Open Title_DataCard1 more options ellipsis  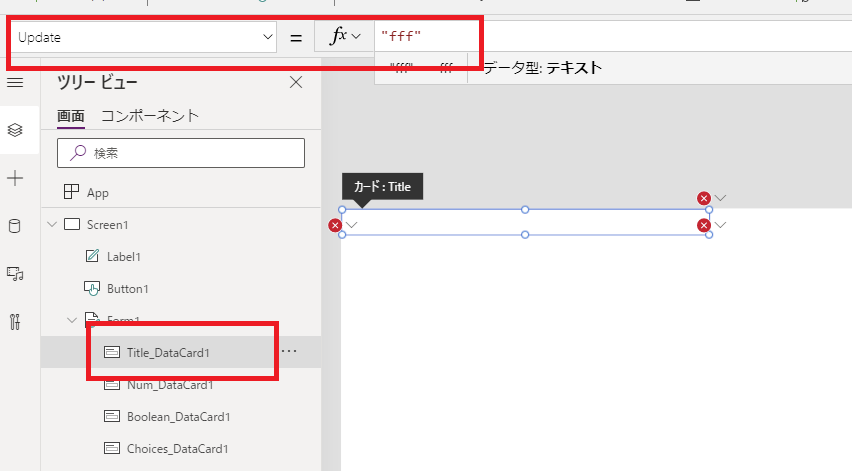(x=289, y=351)
